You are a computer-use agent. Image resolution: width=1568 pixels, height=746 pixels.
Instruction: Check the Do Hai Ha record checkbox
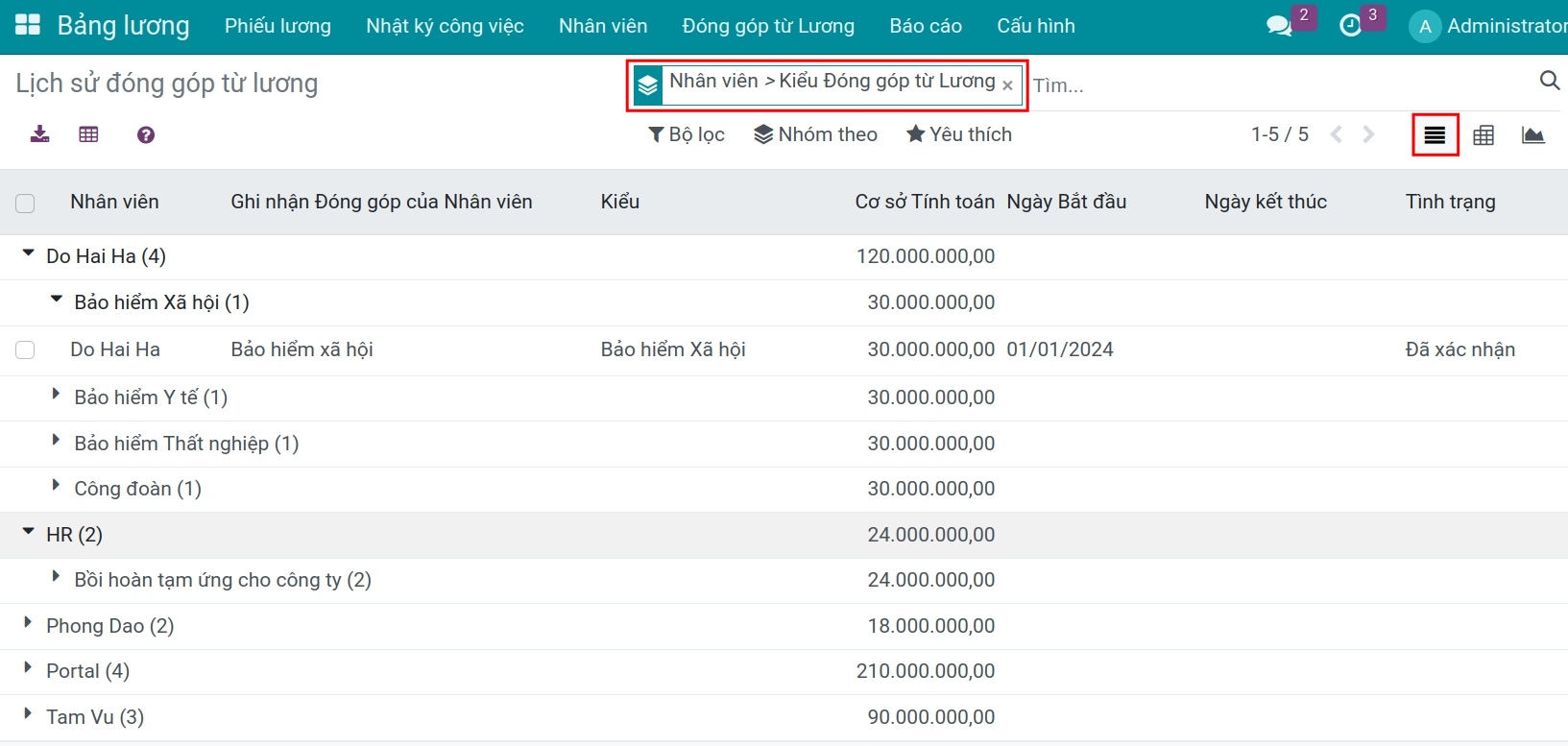point(25,350)
